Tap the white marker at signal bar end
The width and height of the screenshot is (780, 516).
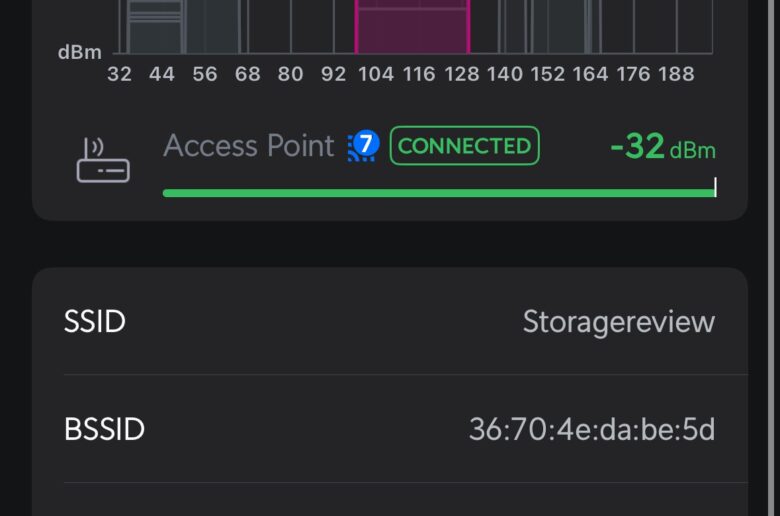pos(715,187)
